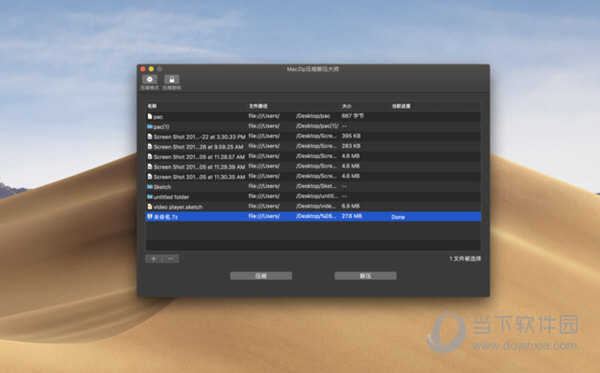Image resolution: width=600 pixels, height=373 pixels.
Task: Click the '6.9 MB' size value
Action: tap(351, 206)
